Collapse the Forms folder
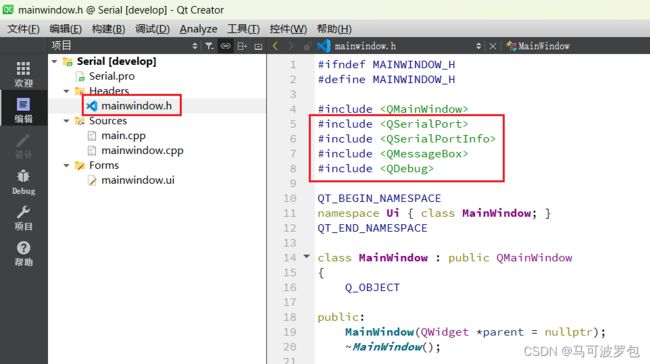Image resolution: width=650 pixels, height=364 pixels. click(x=66, y=165)
